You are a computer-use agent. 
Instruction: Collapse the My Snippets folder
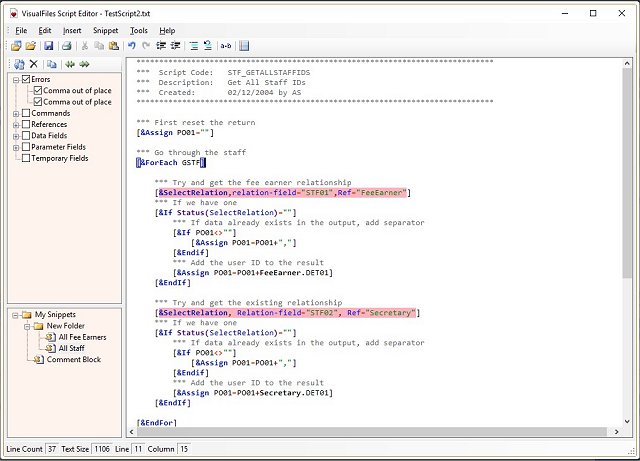coord(15,315)
